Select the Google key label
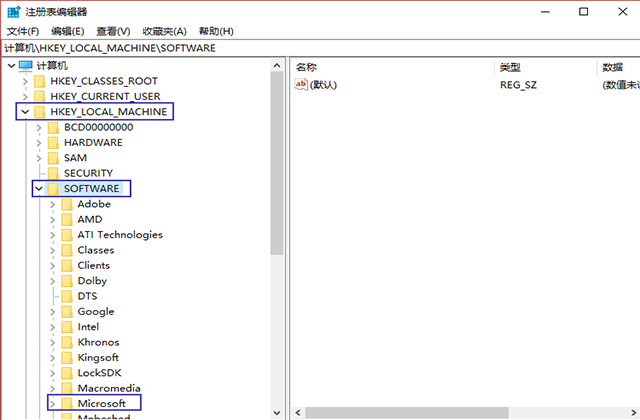Viewport: 640px width, 420px height. [96, 312]
